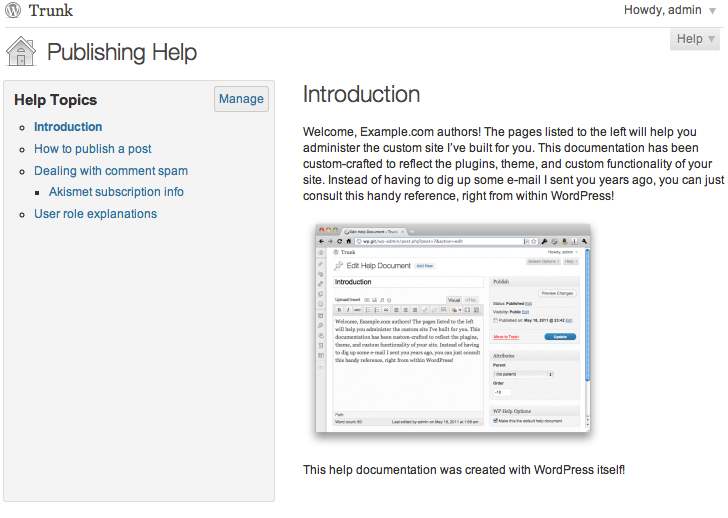Go to Dealing with comment spam

[x=111, y=171]
